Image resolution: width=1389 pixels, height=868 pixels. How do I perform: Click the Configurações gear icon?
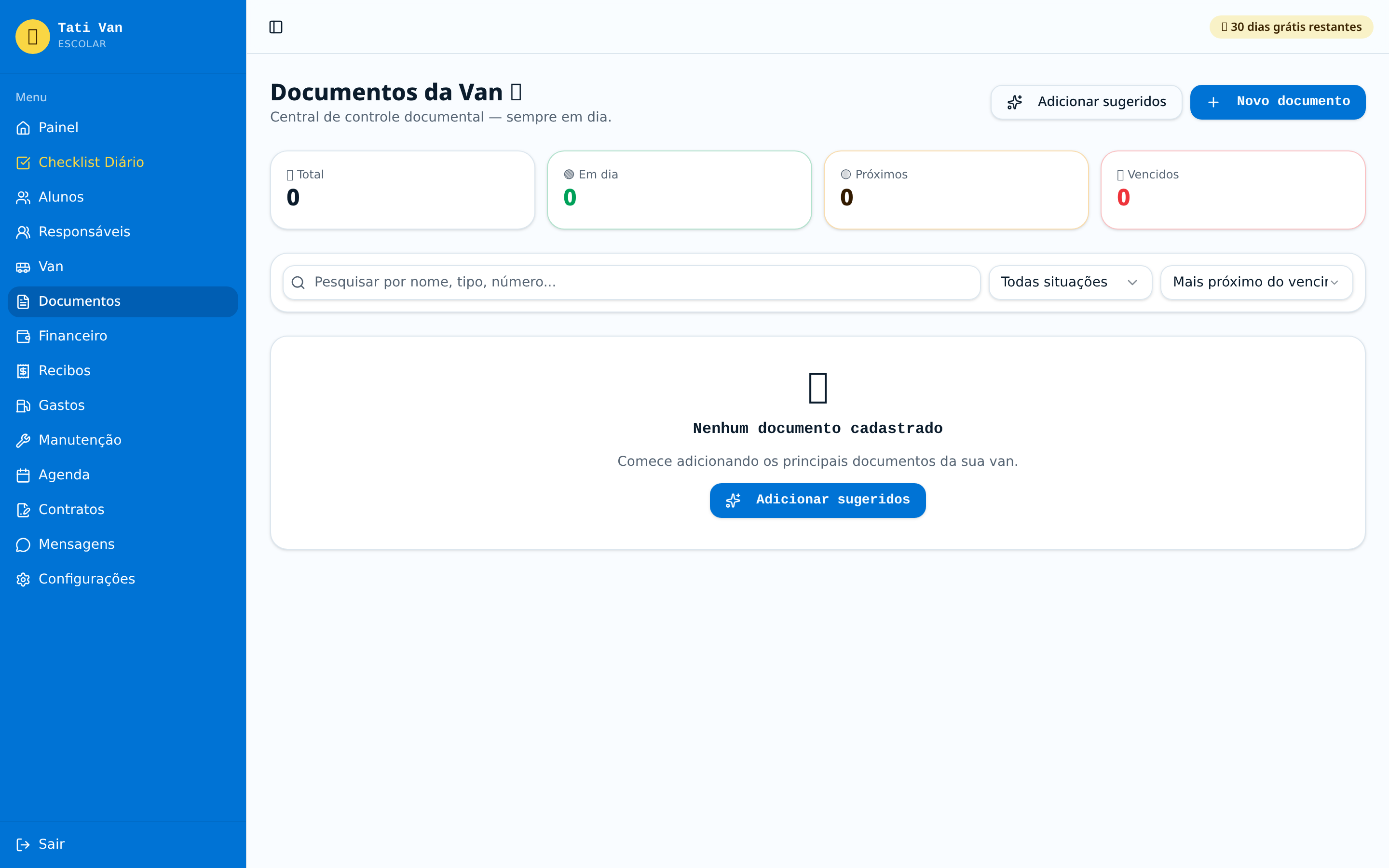(x=23, y=579)
